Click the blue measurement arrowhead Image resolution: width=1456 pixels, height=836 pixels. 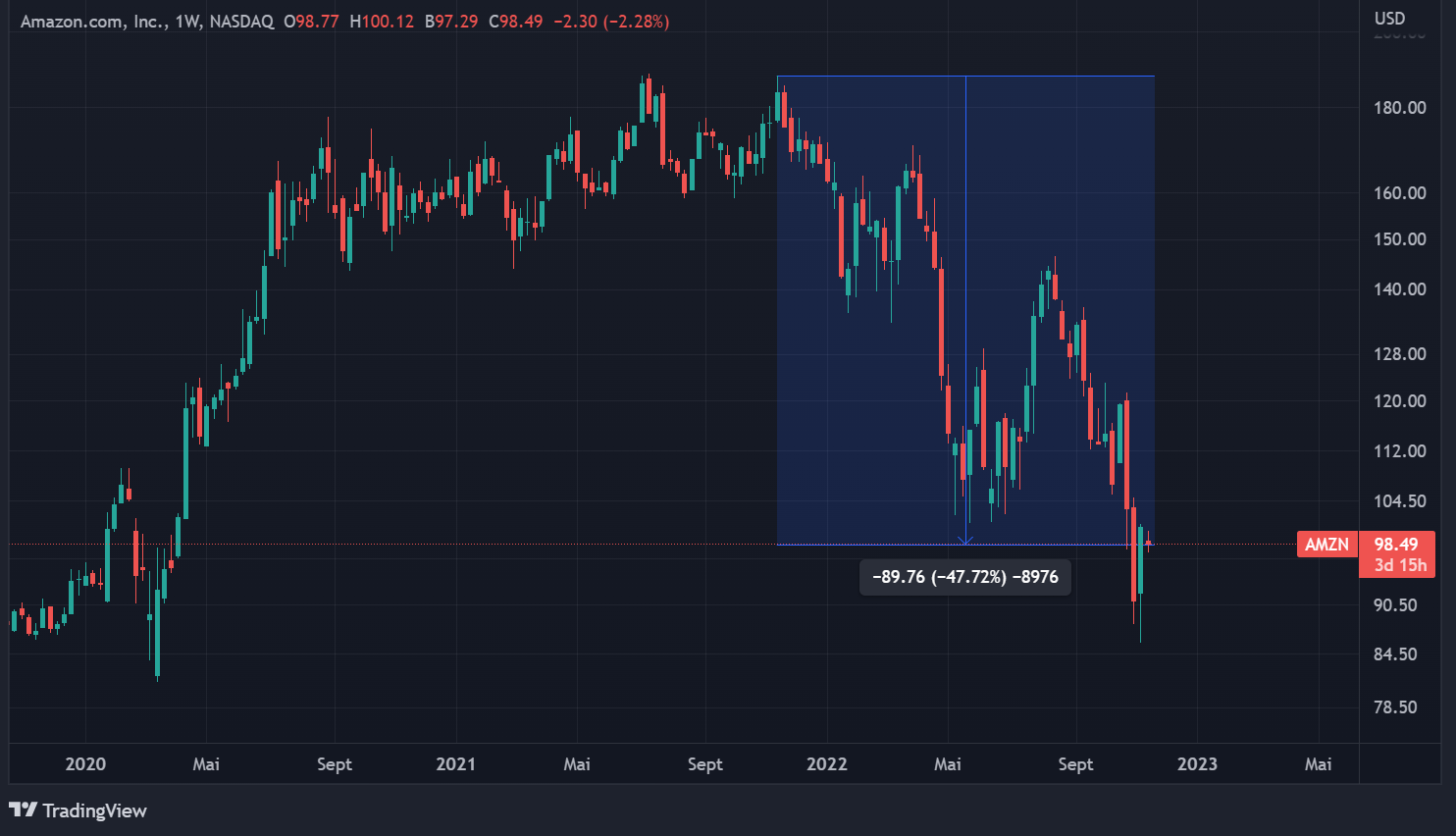click(965, 539)
